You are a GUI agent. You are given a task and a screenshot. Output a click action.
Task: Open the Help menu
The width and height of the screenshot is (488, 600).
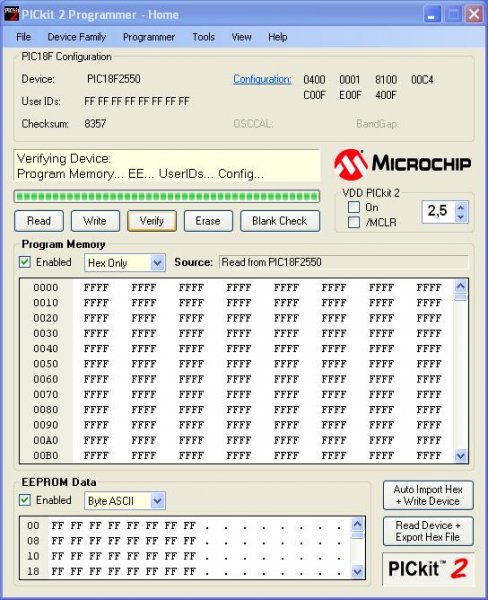click(277, 37)
